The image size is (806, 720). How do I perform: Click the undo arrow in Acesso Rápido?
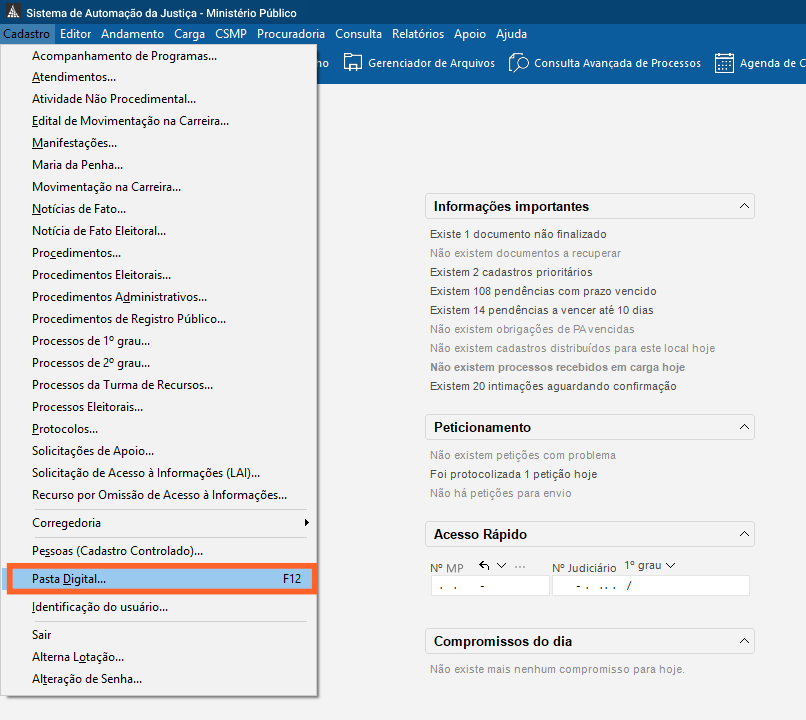point(485,565)
